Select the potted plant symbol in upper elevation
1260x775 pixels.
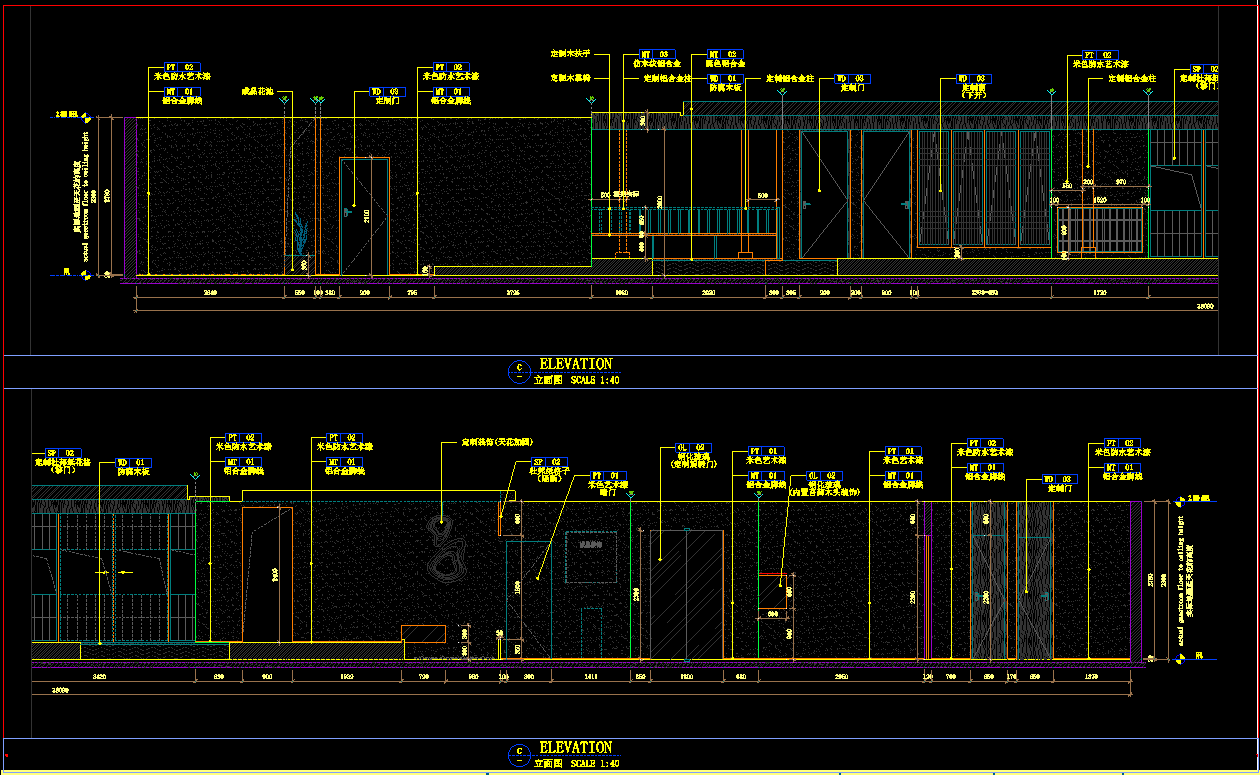point(301,239)
